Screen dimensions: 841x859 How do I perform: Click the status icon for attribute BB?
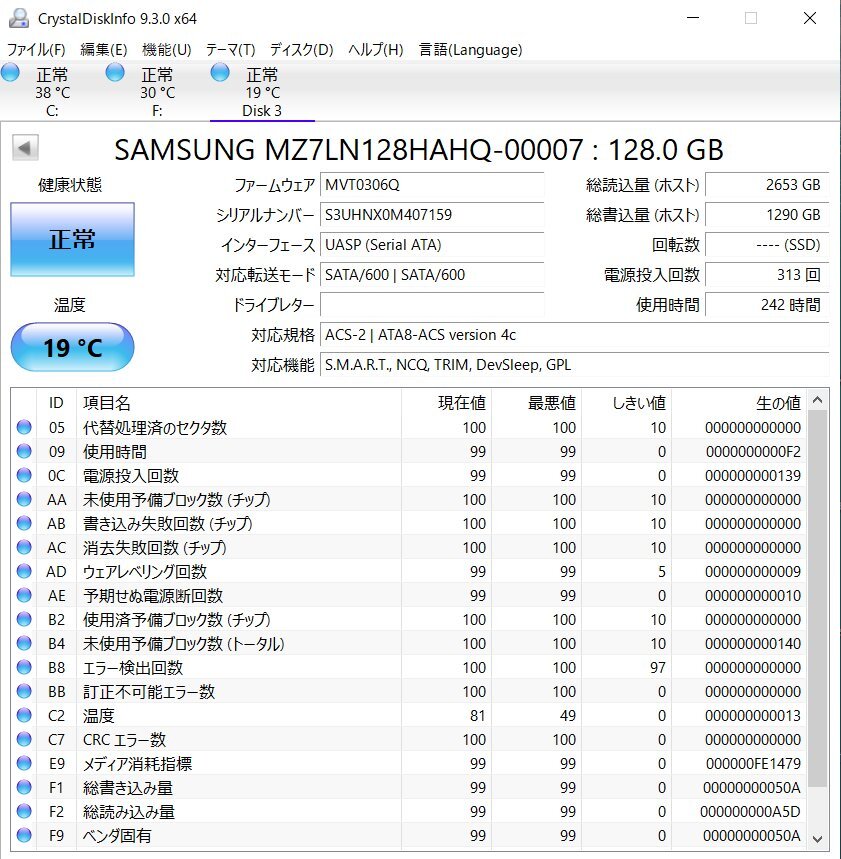24,691
